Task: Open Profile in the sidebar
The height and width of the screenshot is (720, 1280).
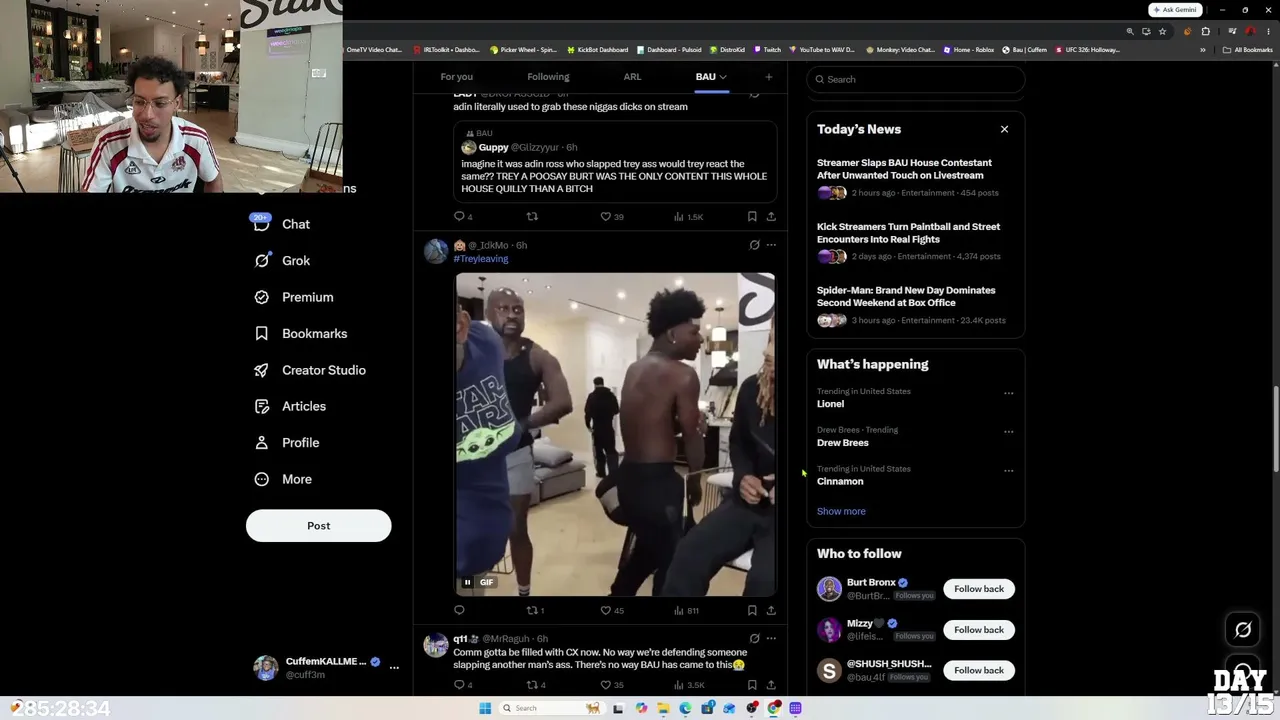Action: click(287, 442)
